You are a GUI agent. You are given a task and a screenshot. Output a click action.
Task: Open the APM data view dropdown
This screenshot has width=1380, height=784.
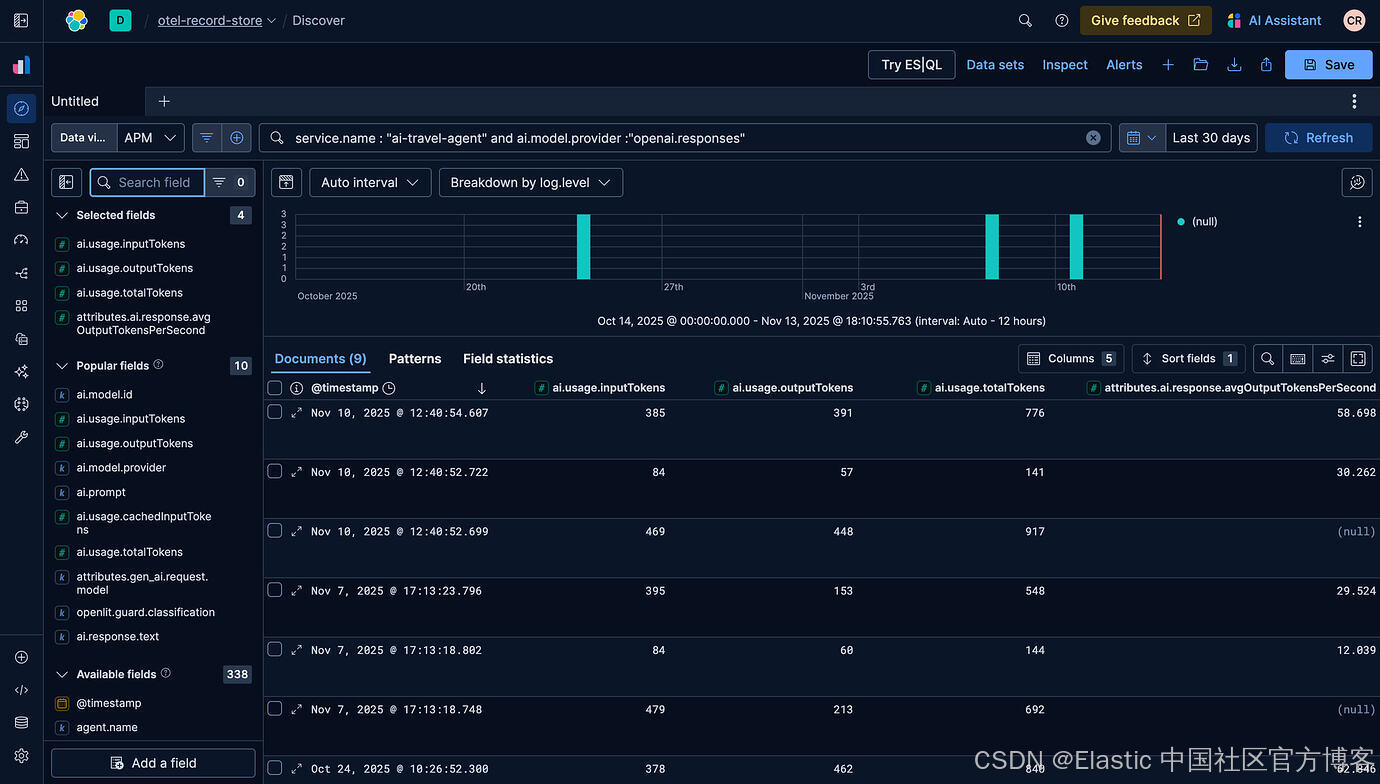[x=151, y=138]
